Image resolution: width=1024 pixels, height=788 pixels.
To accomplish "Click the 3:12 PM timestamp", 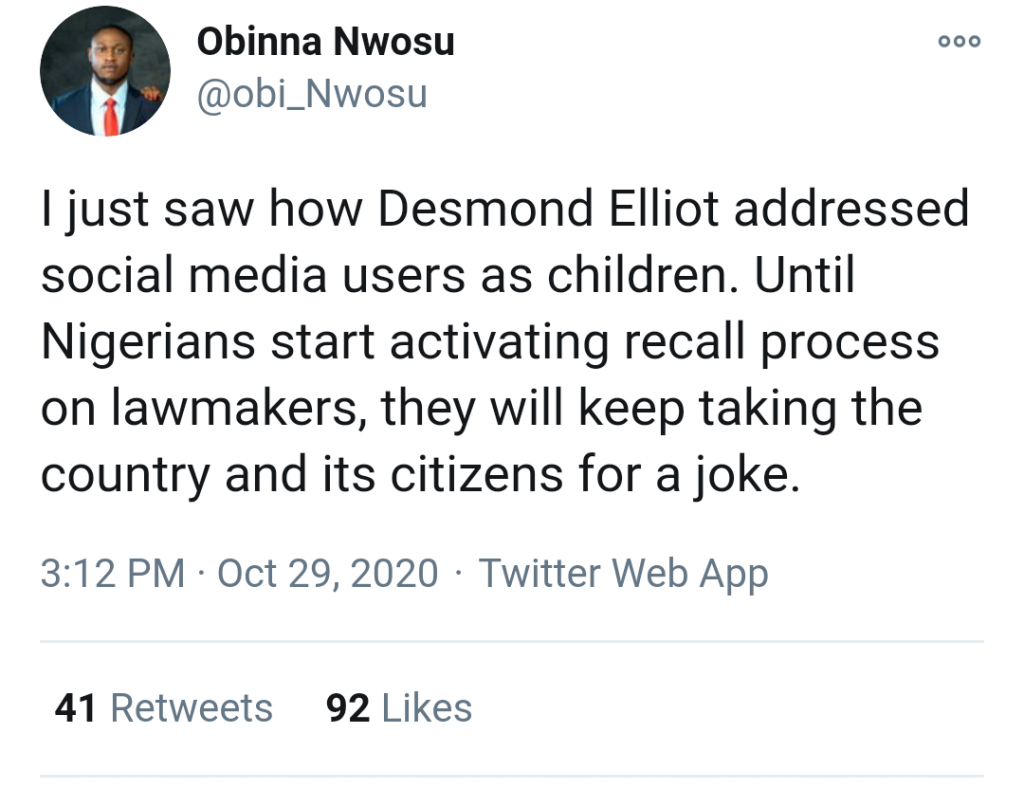I will 112,574.
